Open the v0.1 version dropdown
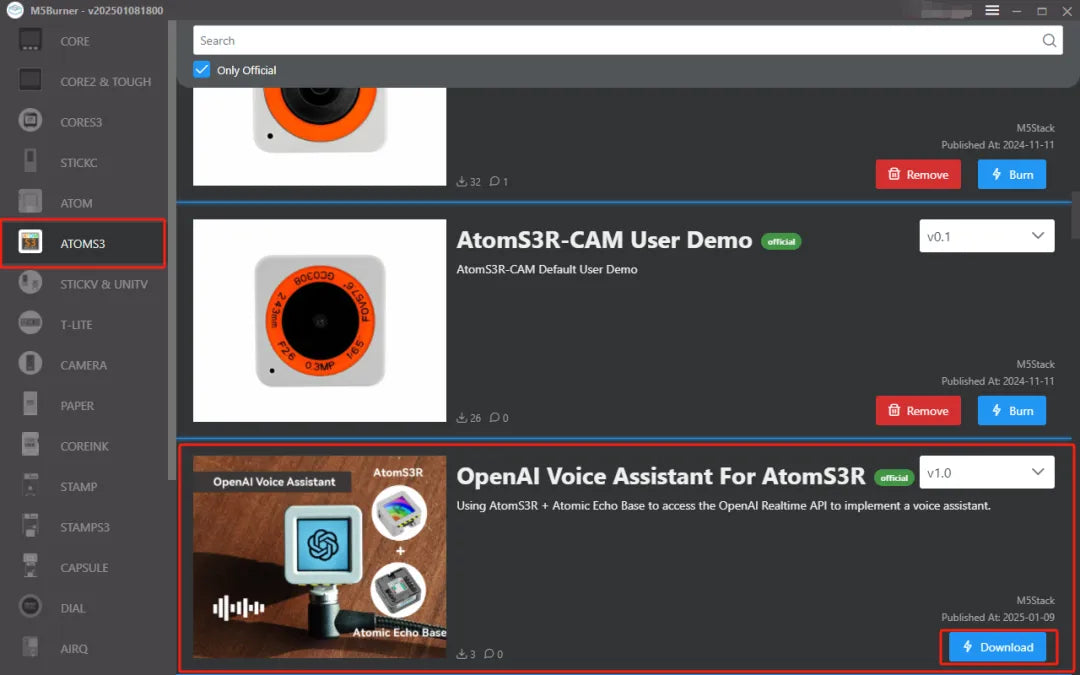Image resolution: width=1080 pixels, height=675 pixels. pos(986,236)
